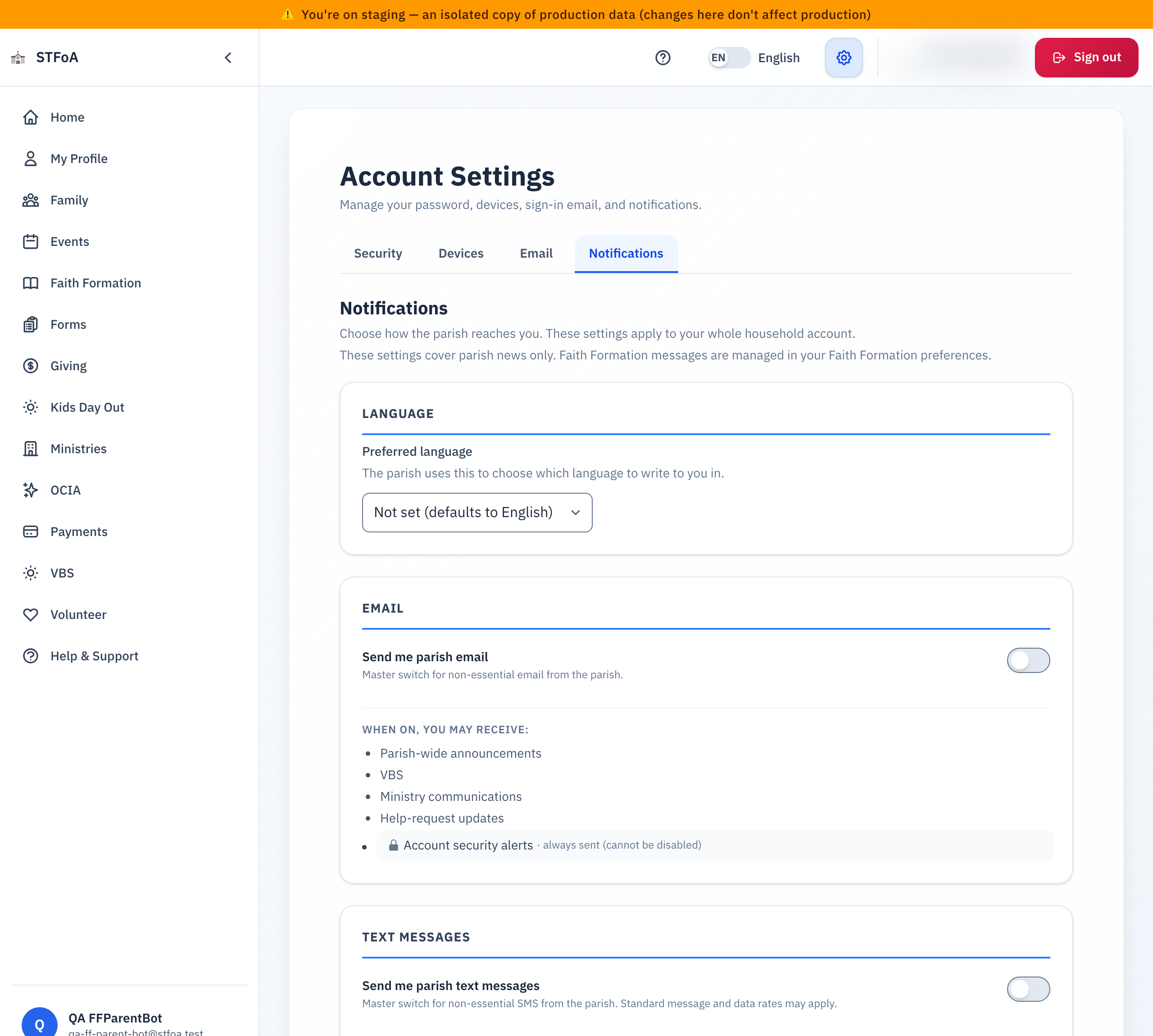
Task: Click the Help-request updates bullet text
Action: click(442, 818)
